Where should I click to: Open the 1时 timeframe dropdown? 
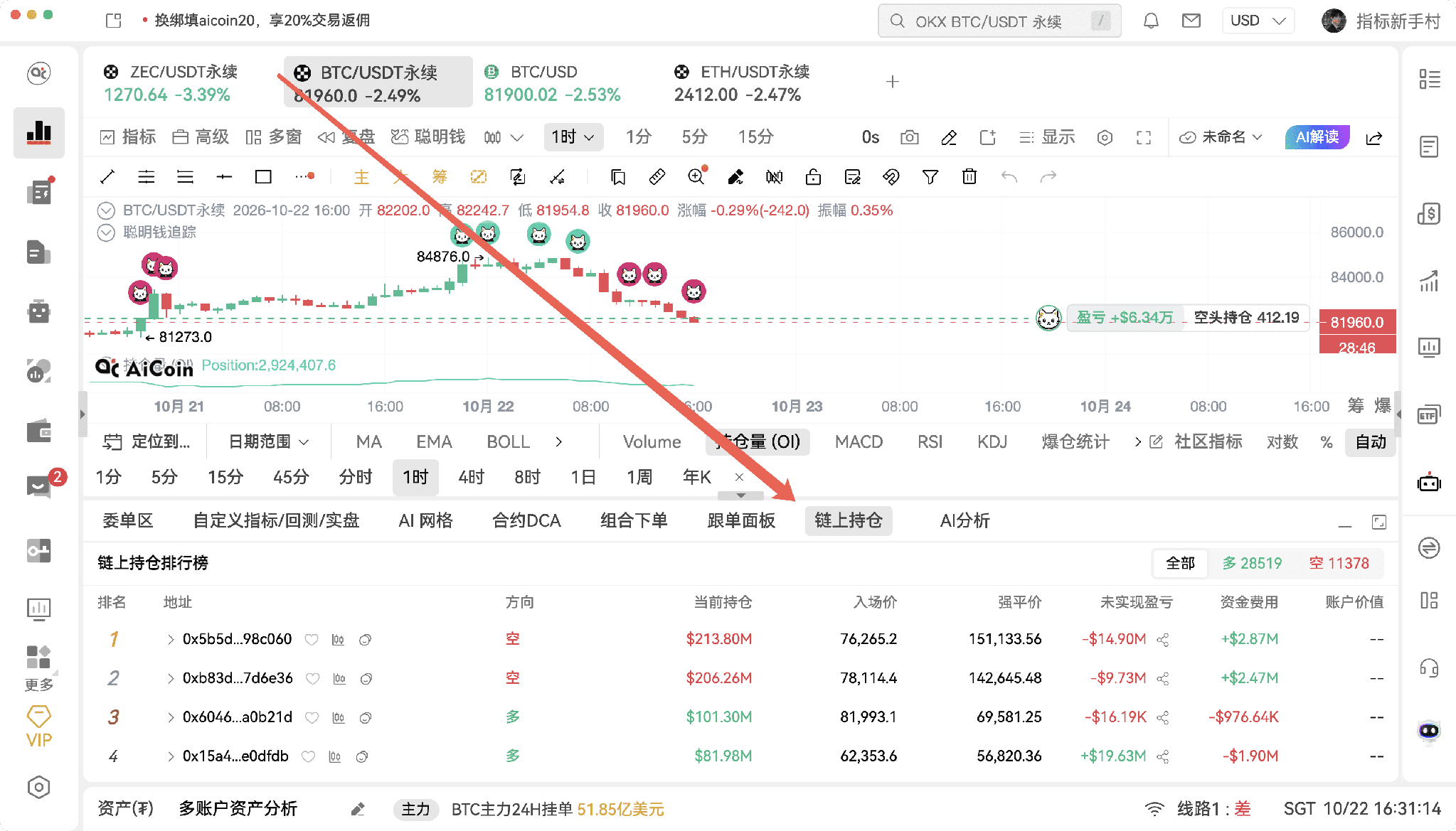pyautogui.click(x=573, y=137)
